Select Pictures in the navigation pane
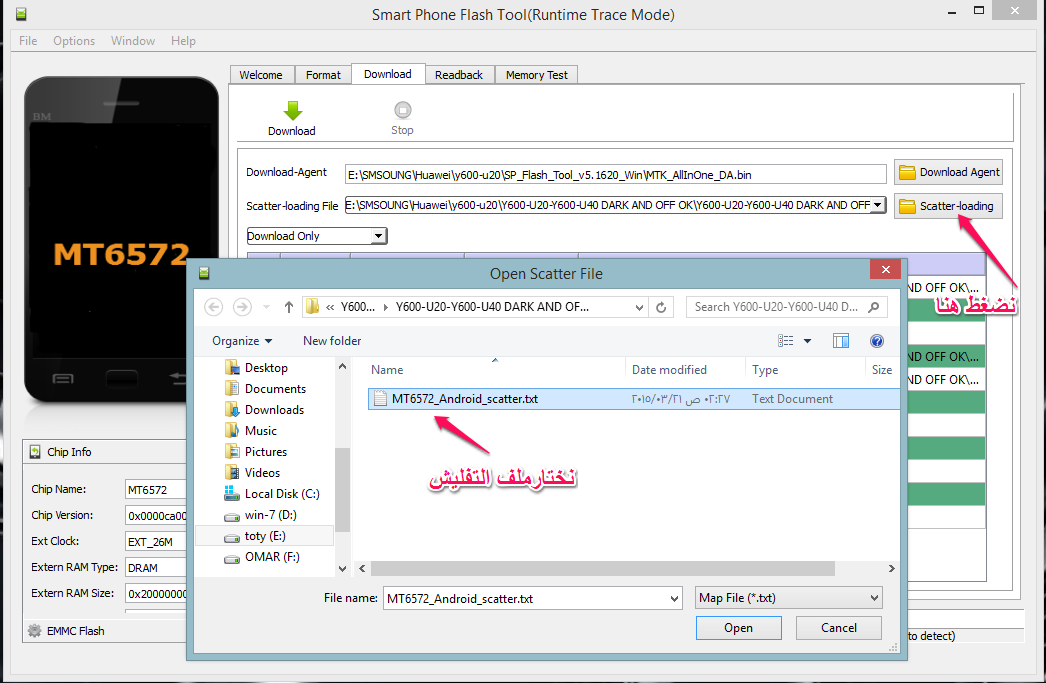1046x683 pixels. tap(266, 452)
